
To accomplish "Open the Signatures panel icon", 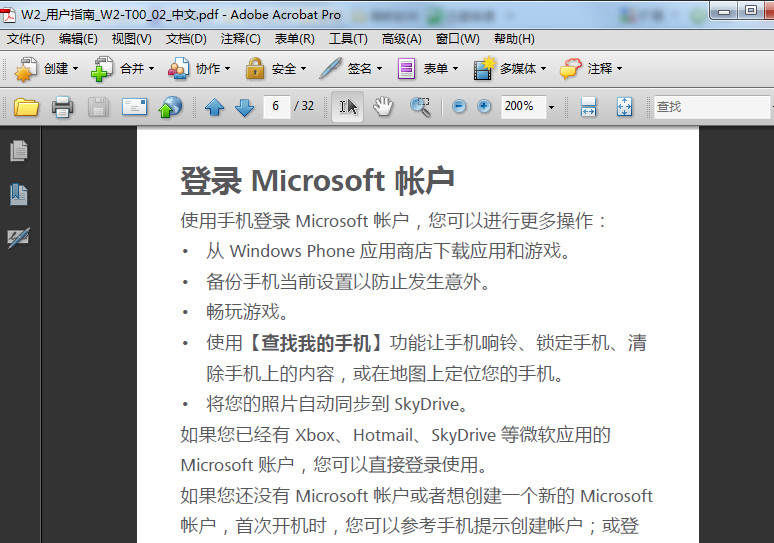I will [x=19, y=238].
